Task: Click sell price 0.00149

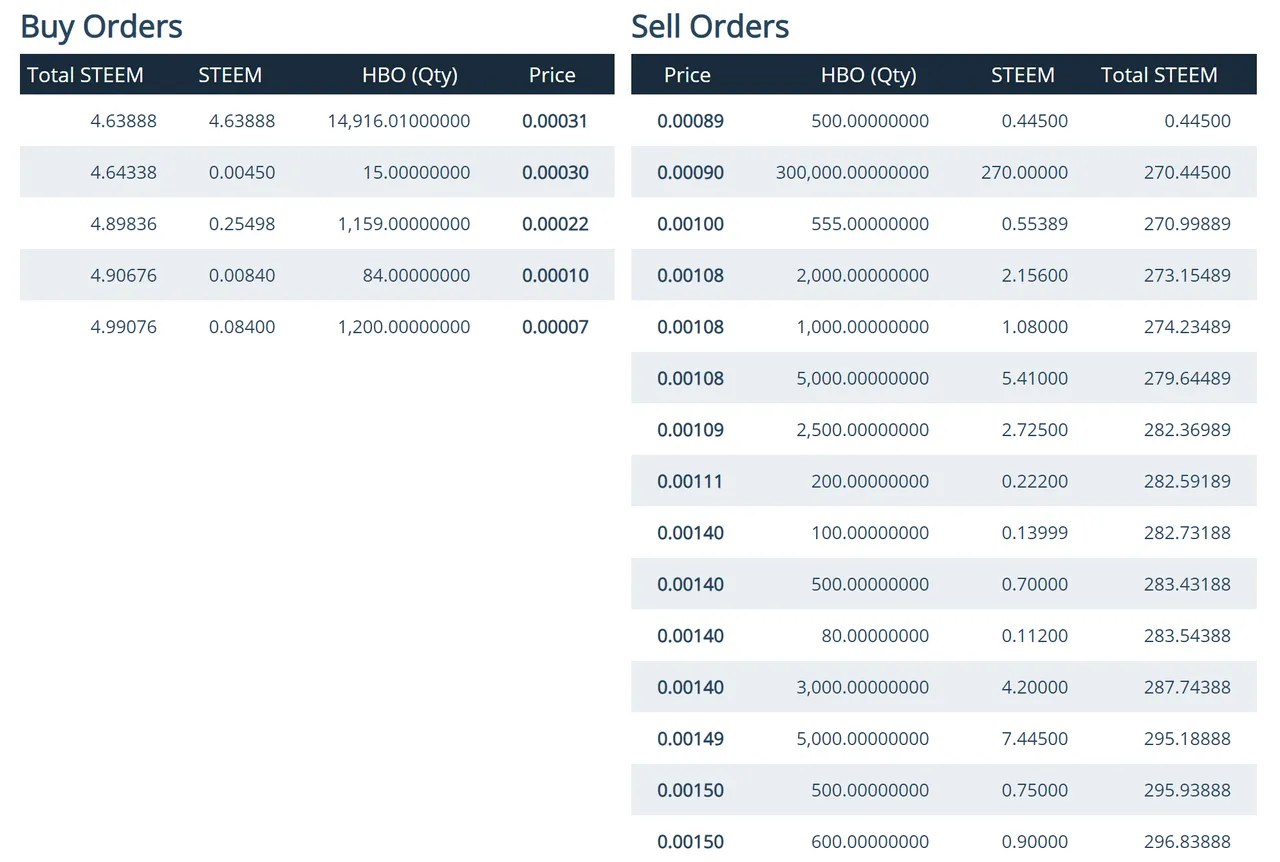Action: click(x=690, y=739)
